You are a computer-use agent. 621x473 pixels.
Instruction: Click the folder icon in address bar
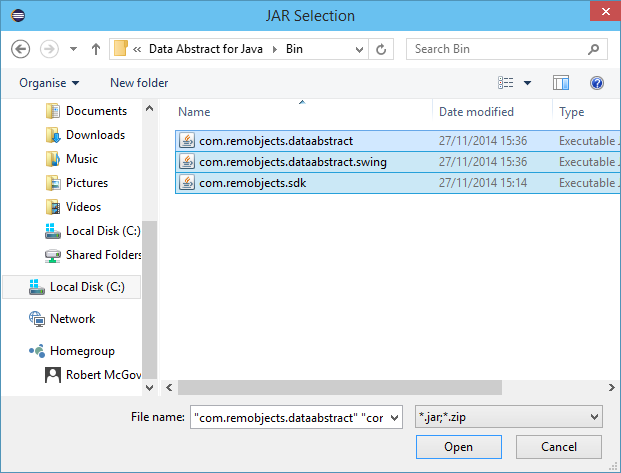[121, 49]
